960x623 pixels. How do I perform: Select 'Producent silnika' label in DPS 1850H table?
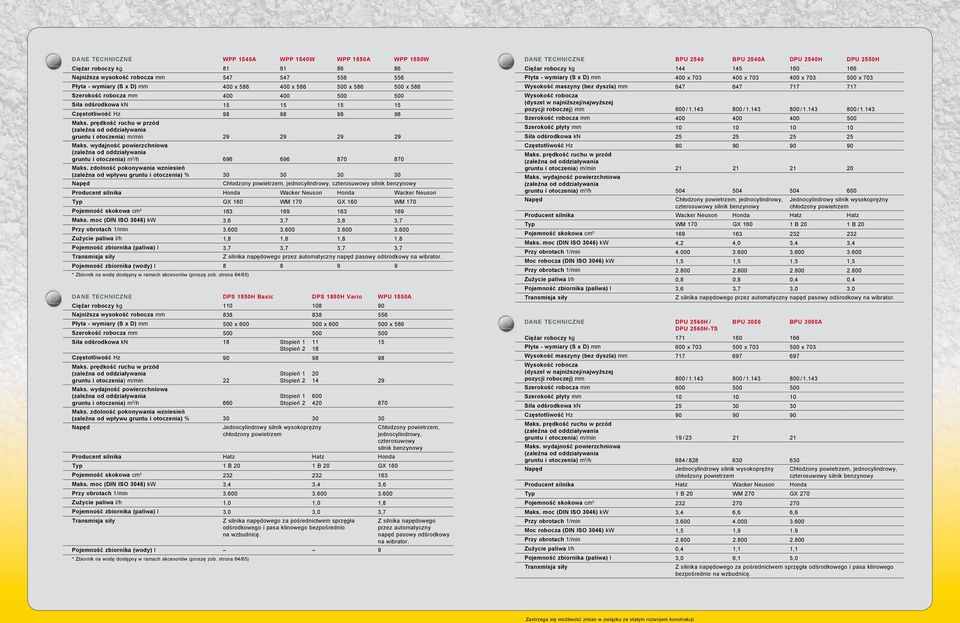[x=96, y=457]
